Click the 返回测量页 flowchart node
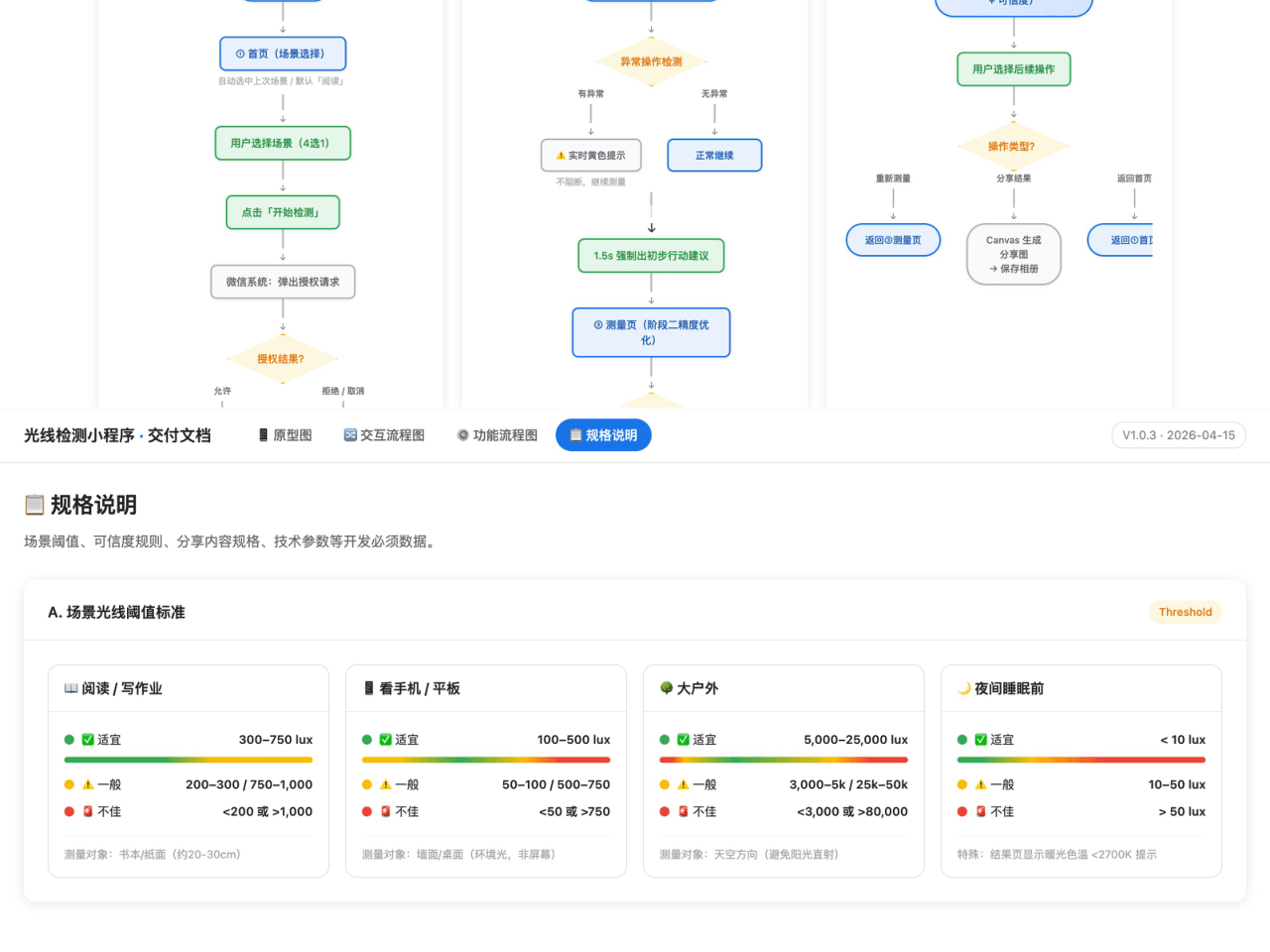 click(x=893, y=240)
